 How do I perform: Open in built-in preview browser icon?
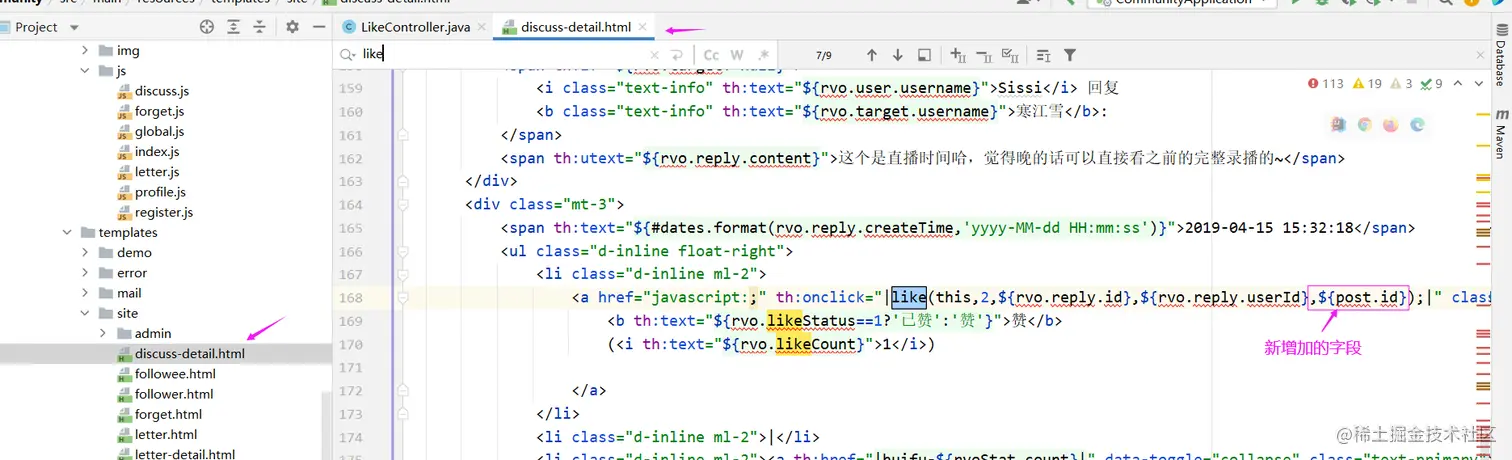[x=1339, y=125]
